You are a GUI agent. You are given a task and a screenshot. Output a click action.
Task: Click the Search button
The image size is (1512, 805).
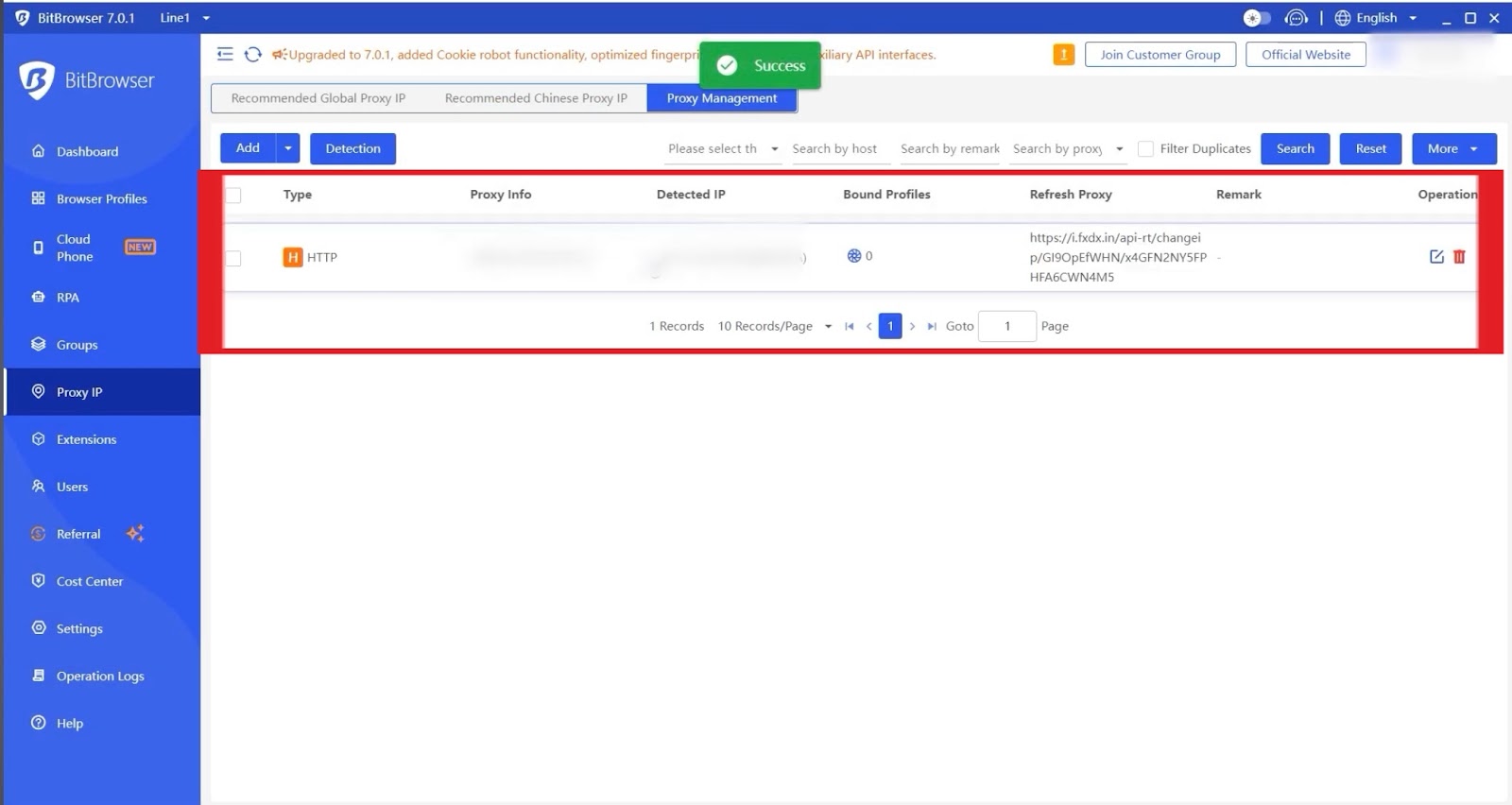click(x=1295, y=148)
